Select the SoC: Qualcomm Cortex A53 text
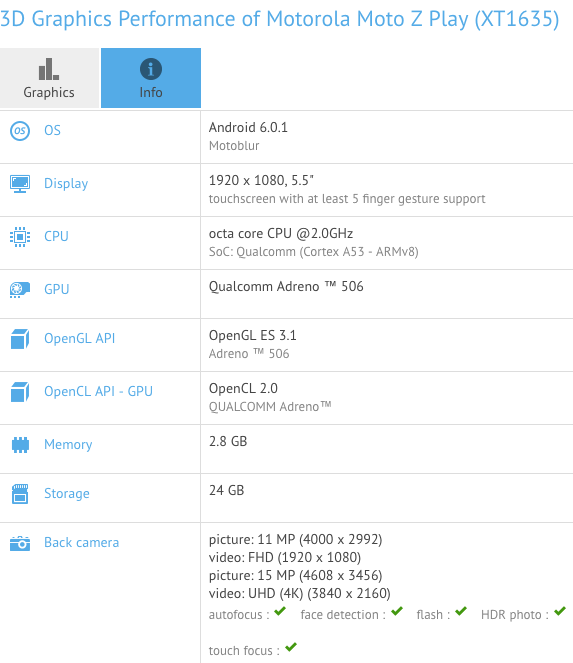Viewport: 573px width, 663px height. point(313,252)
